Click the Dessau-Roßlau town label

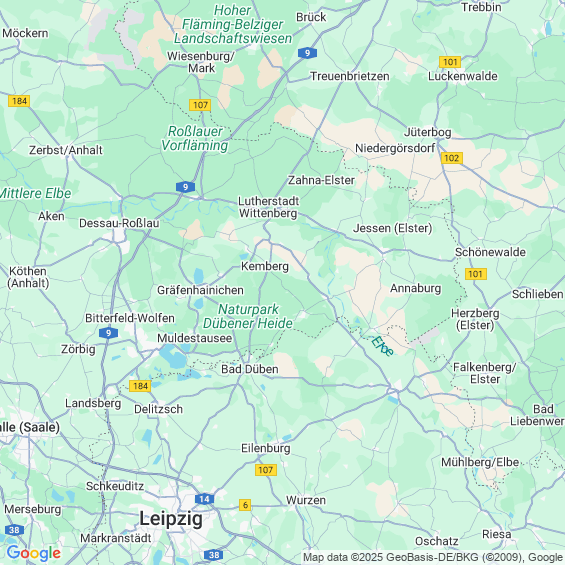pyautogui.click(x=119, y=223)
